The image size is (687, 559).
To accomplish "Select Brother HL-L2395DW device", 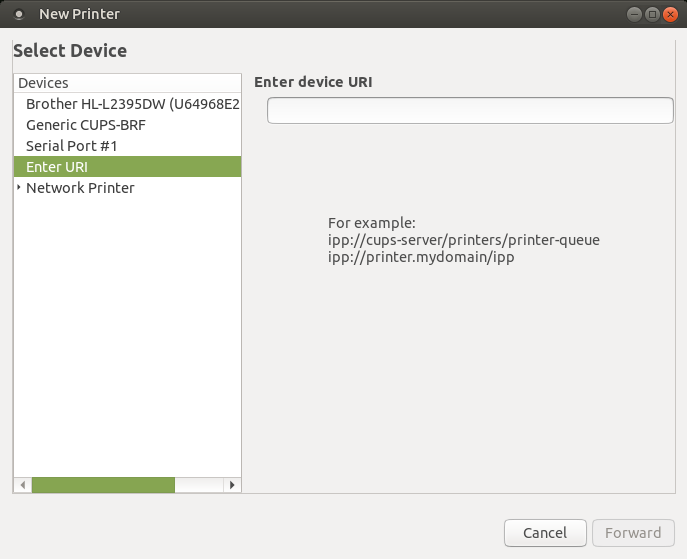I will [x=127, y=104].
